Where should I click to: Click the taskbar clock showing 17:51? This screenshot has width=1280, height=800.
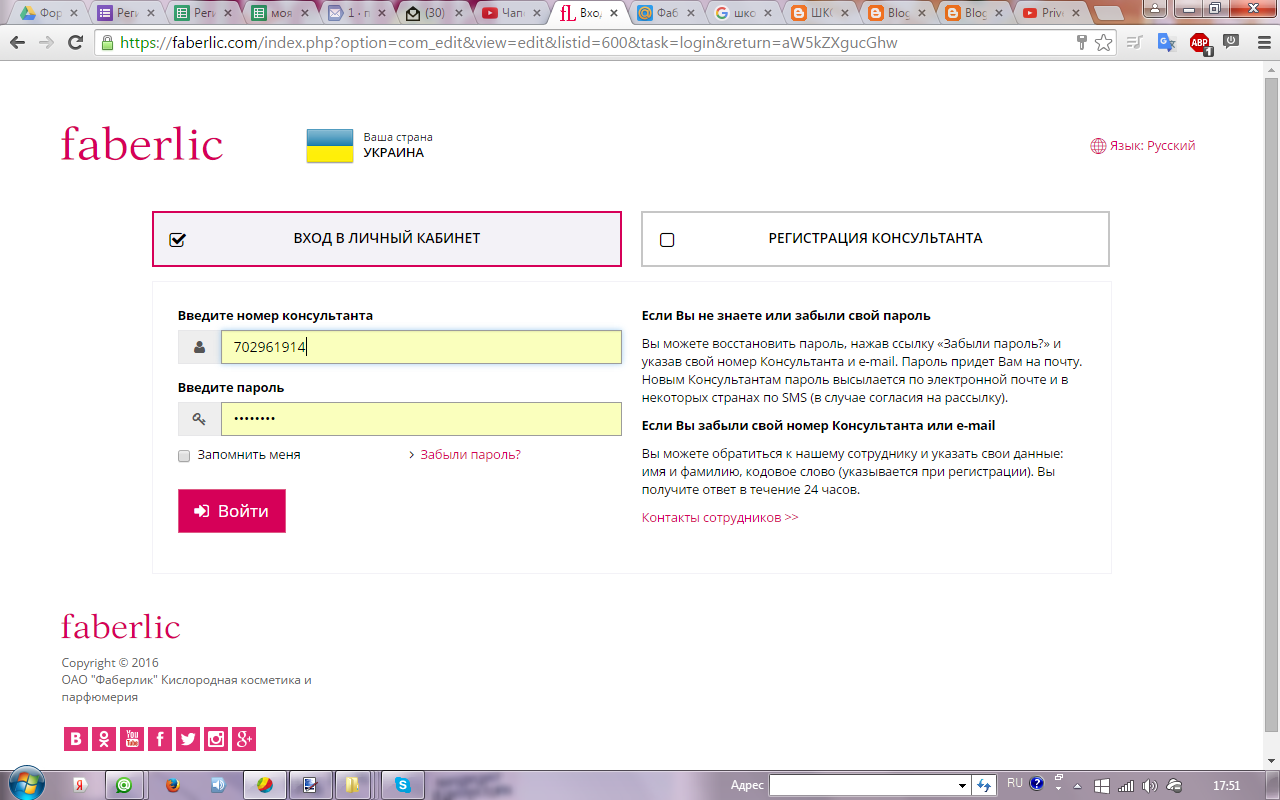click(1226, 785)
